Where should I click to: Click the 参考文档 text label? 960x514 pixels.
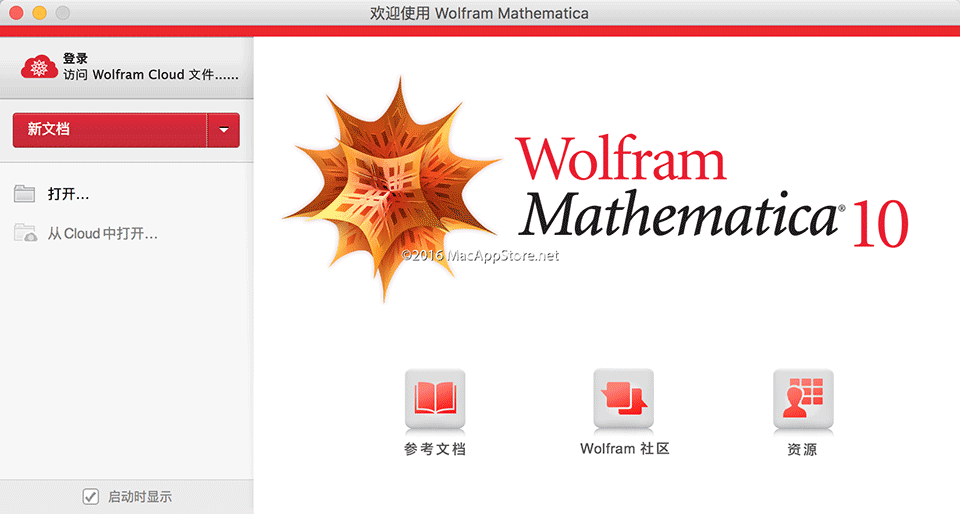tap(434, 449)
